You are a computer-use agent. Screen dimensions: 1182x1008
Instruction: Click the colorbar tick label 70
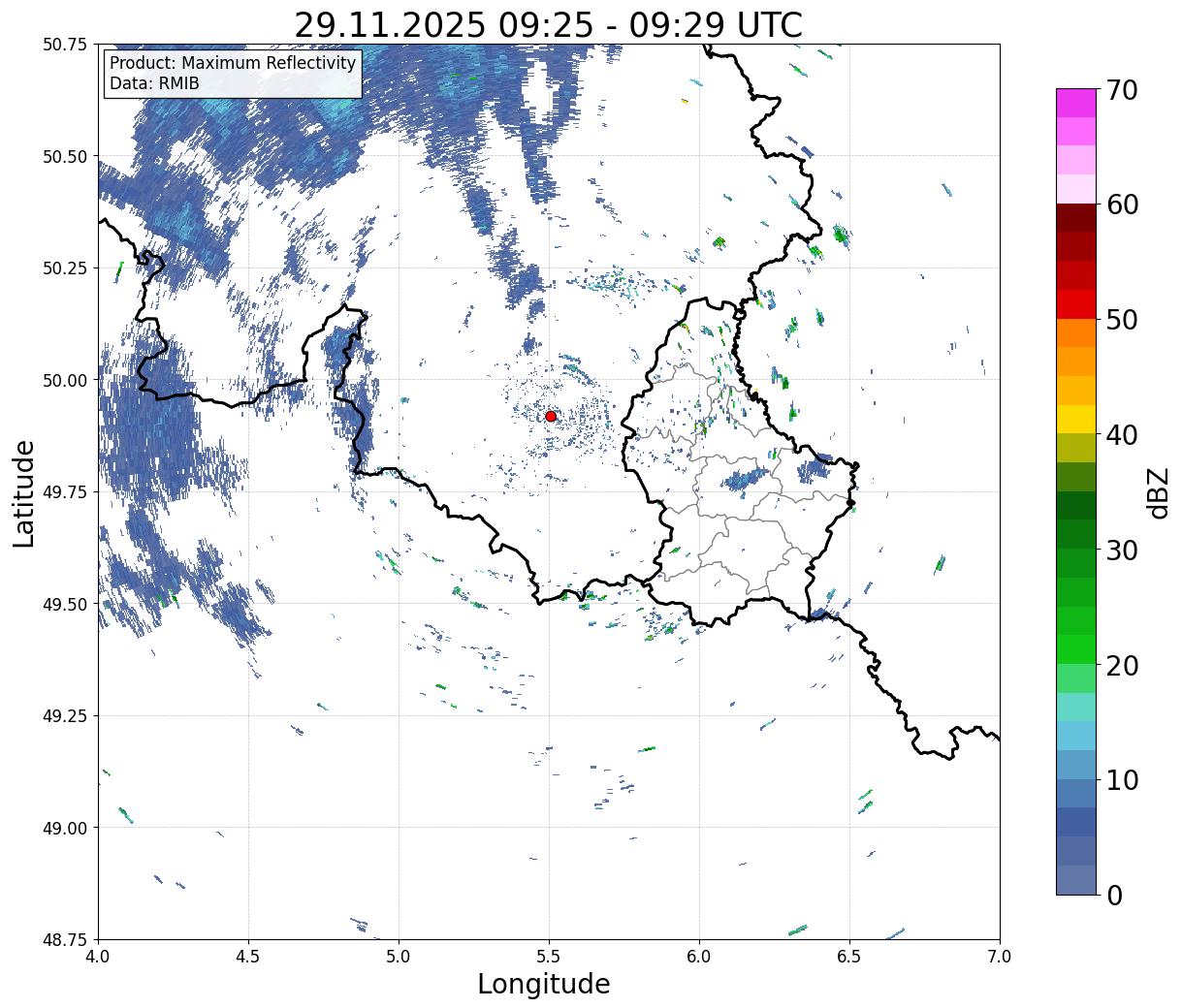point(1123,90)
